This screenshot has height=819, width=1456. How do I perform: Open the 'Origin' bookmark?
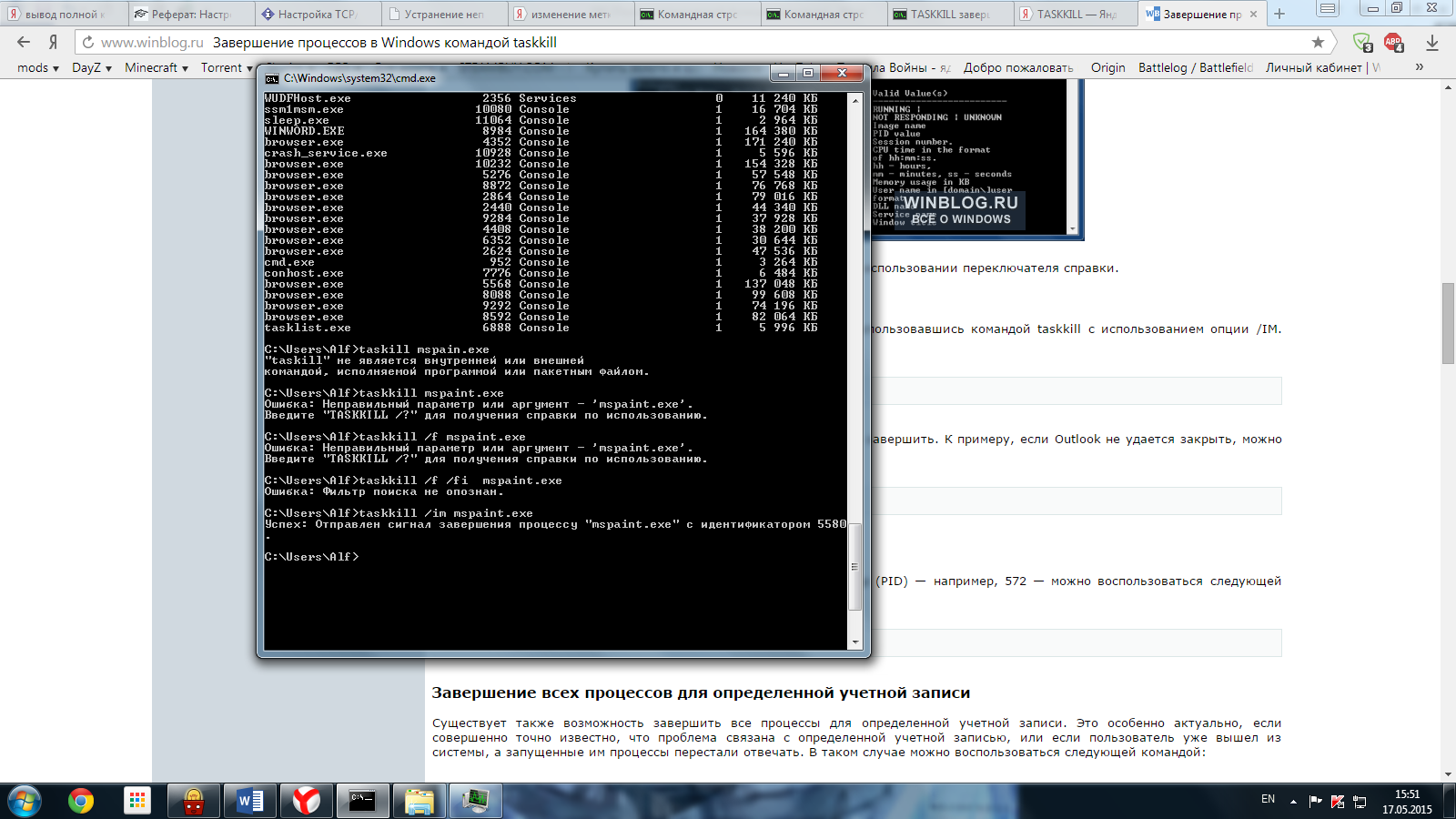point(1107,67)
